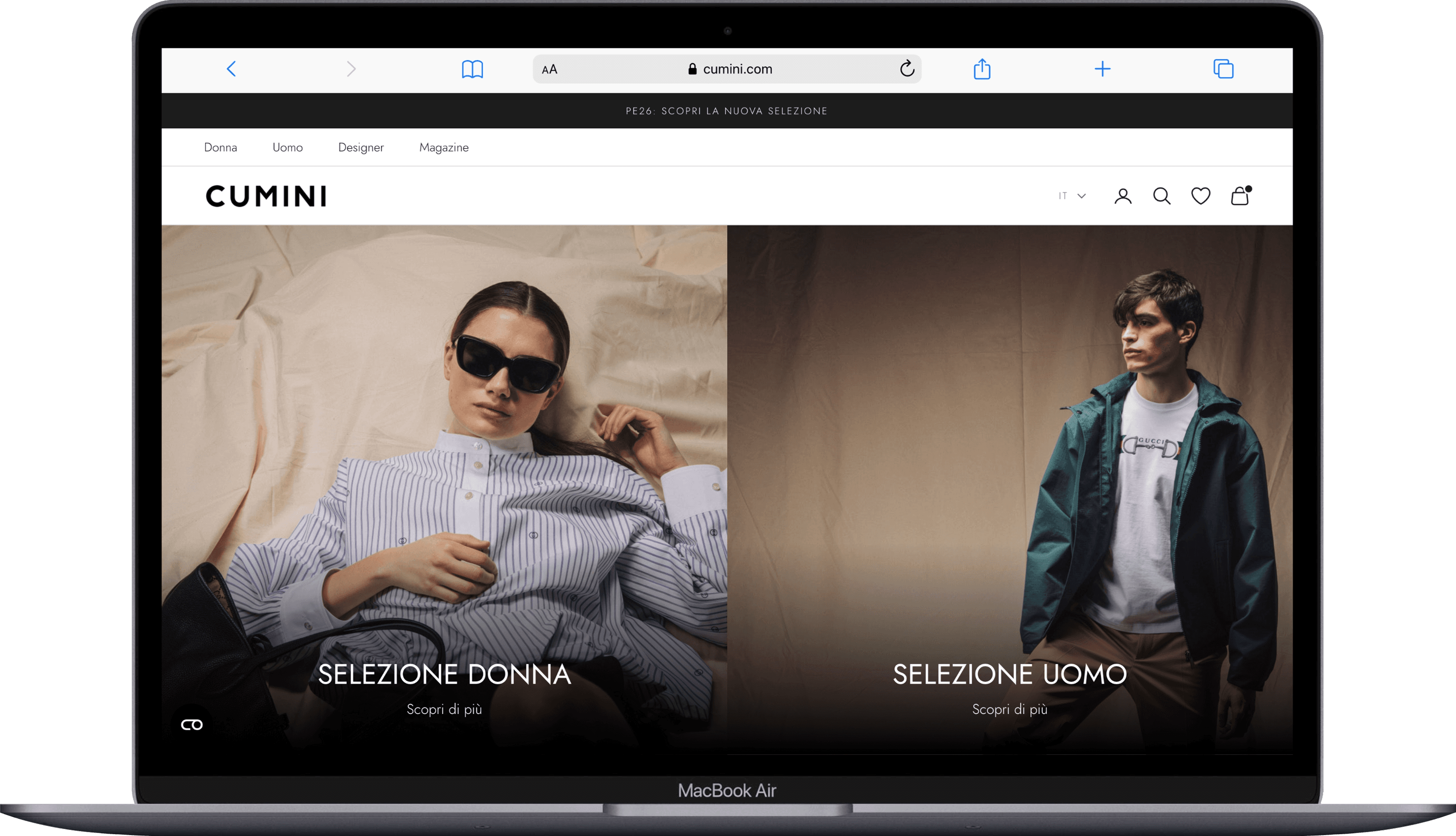Click the Safari back navigation arrow
The width and height of the screenshot is (1456, 836).
tap(231, 69)
